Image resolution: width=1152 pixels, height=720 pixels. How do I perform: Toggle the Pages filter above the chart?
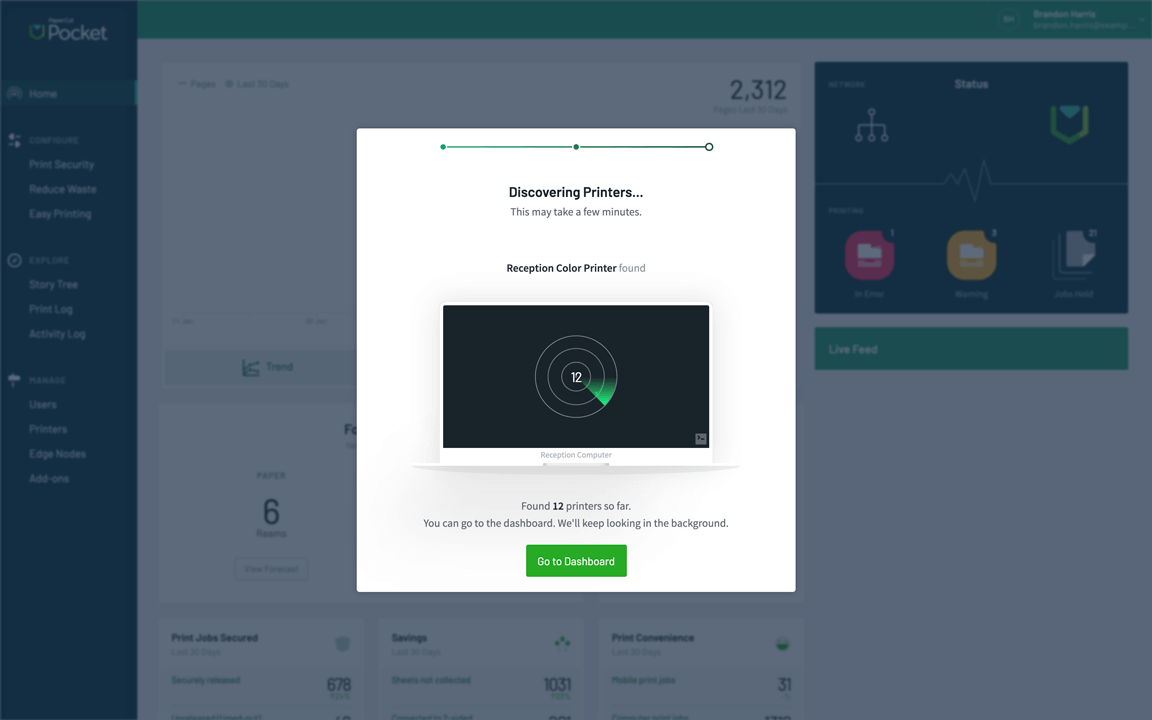[196, 83]
